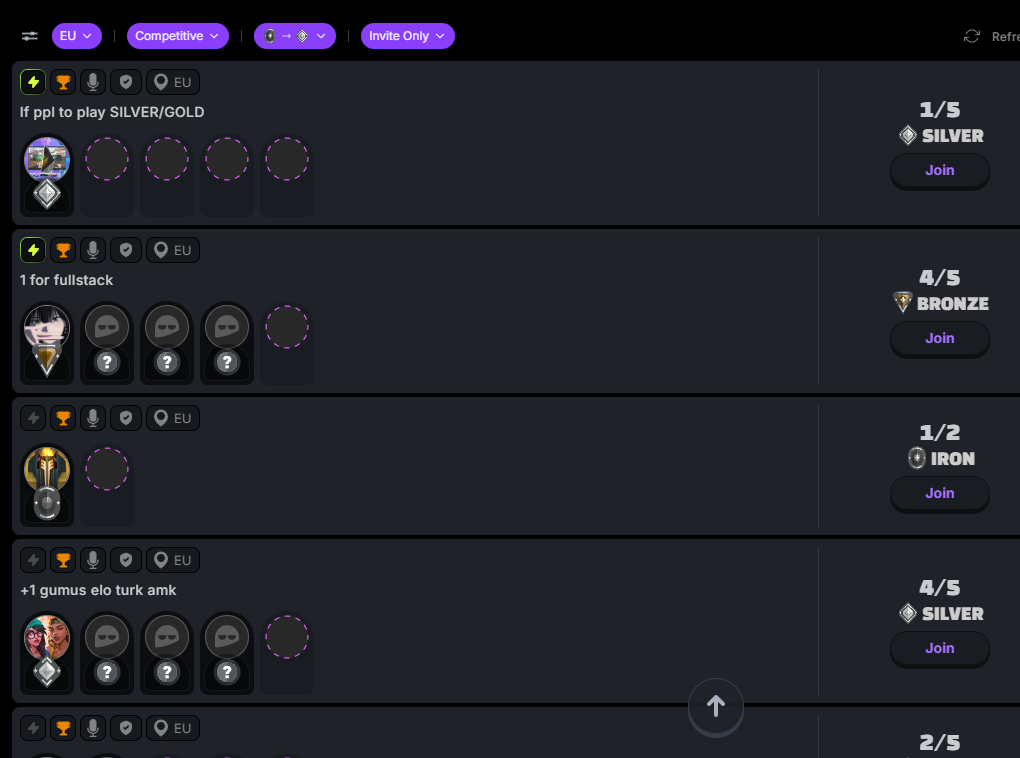Open the EU region dropdown
The height and width of the screenshot is (758, 1020).
click(x=77, y=36)
